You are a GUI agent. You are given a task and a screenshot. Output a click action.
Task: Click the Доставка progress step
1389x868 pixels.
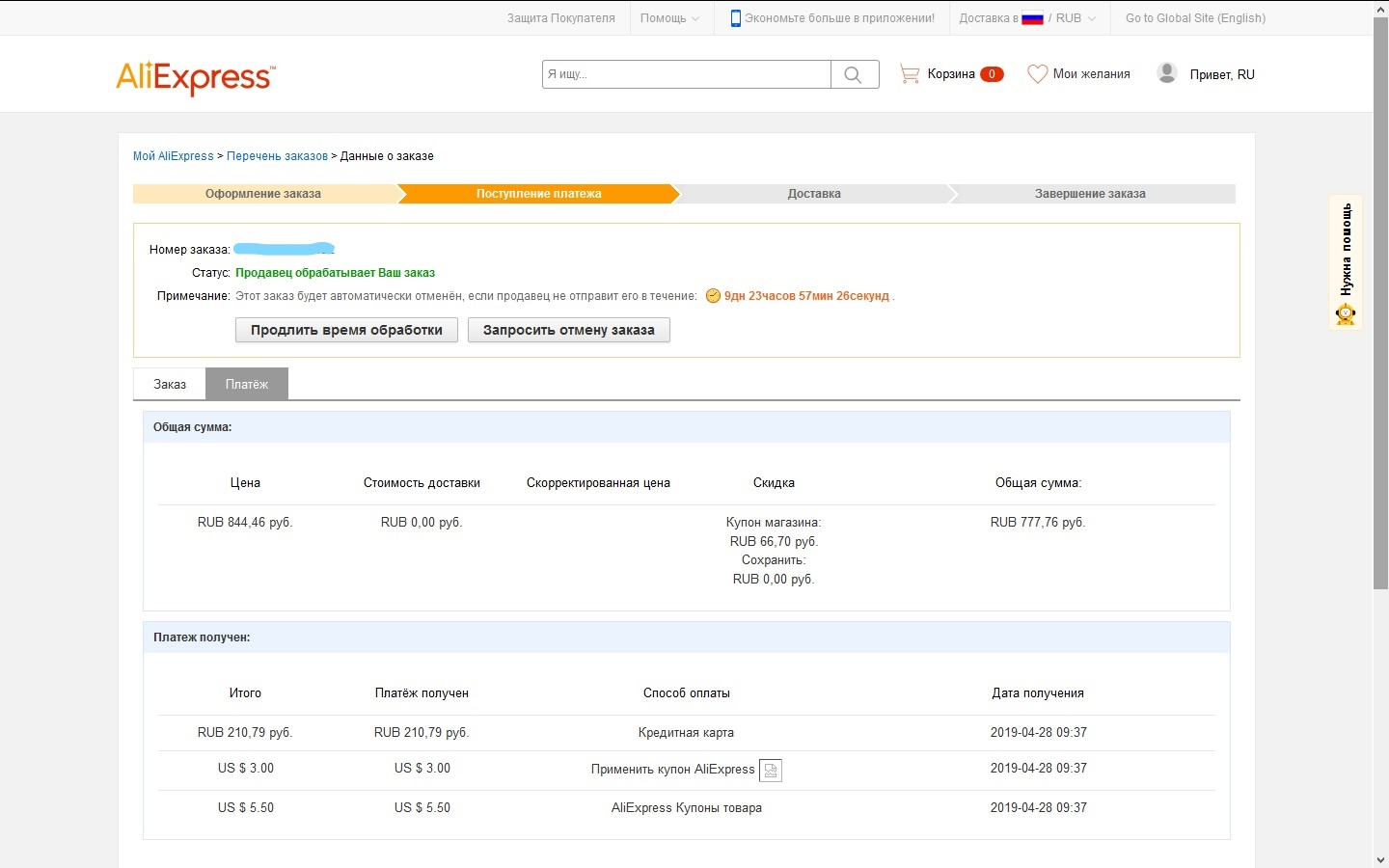pos(814,194)
